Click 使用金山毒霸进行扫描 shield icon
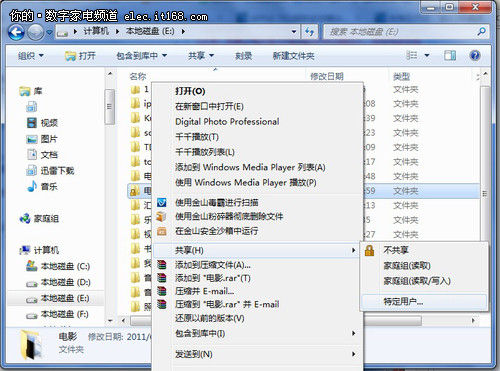The height and width of the screenshot is (371, 500). click(x=162, y=202)
